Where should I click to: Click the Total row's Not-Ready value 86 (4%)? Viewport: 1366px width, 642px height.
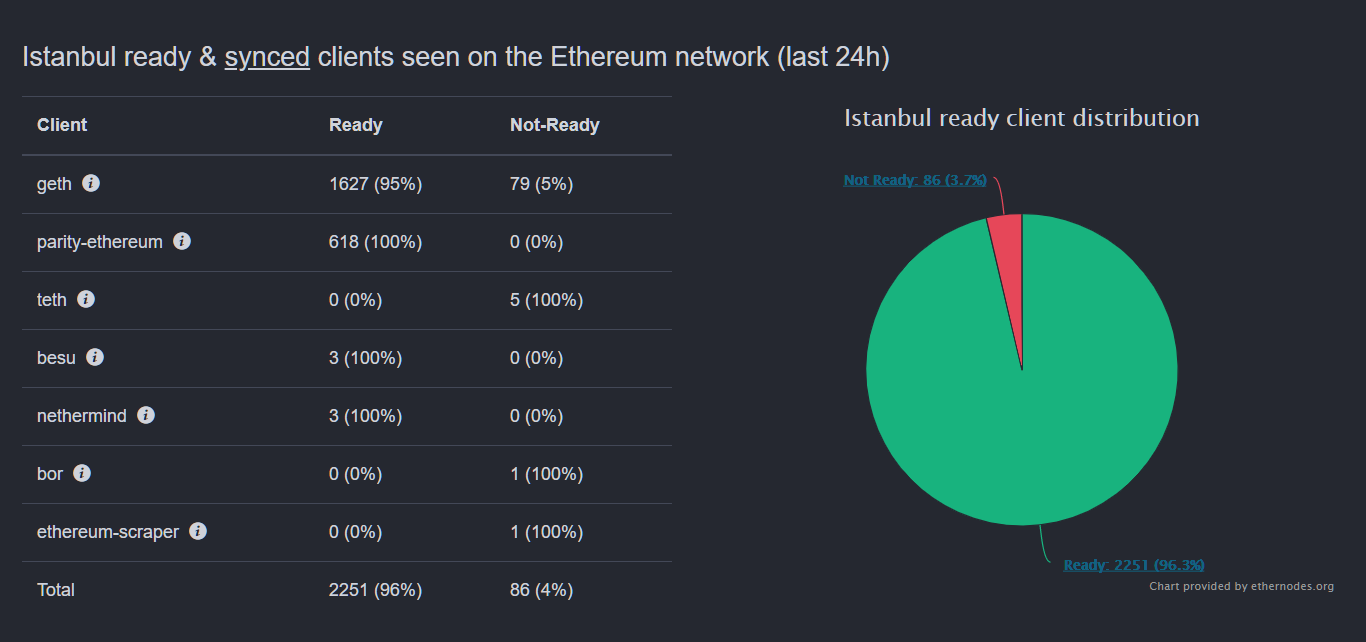541,590
